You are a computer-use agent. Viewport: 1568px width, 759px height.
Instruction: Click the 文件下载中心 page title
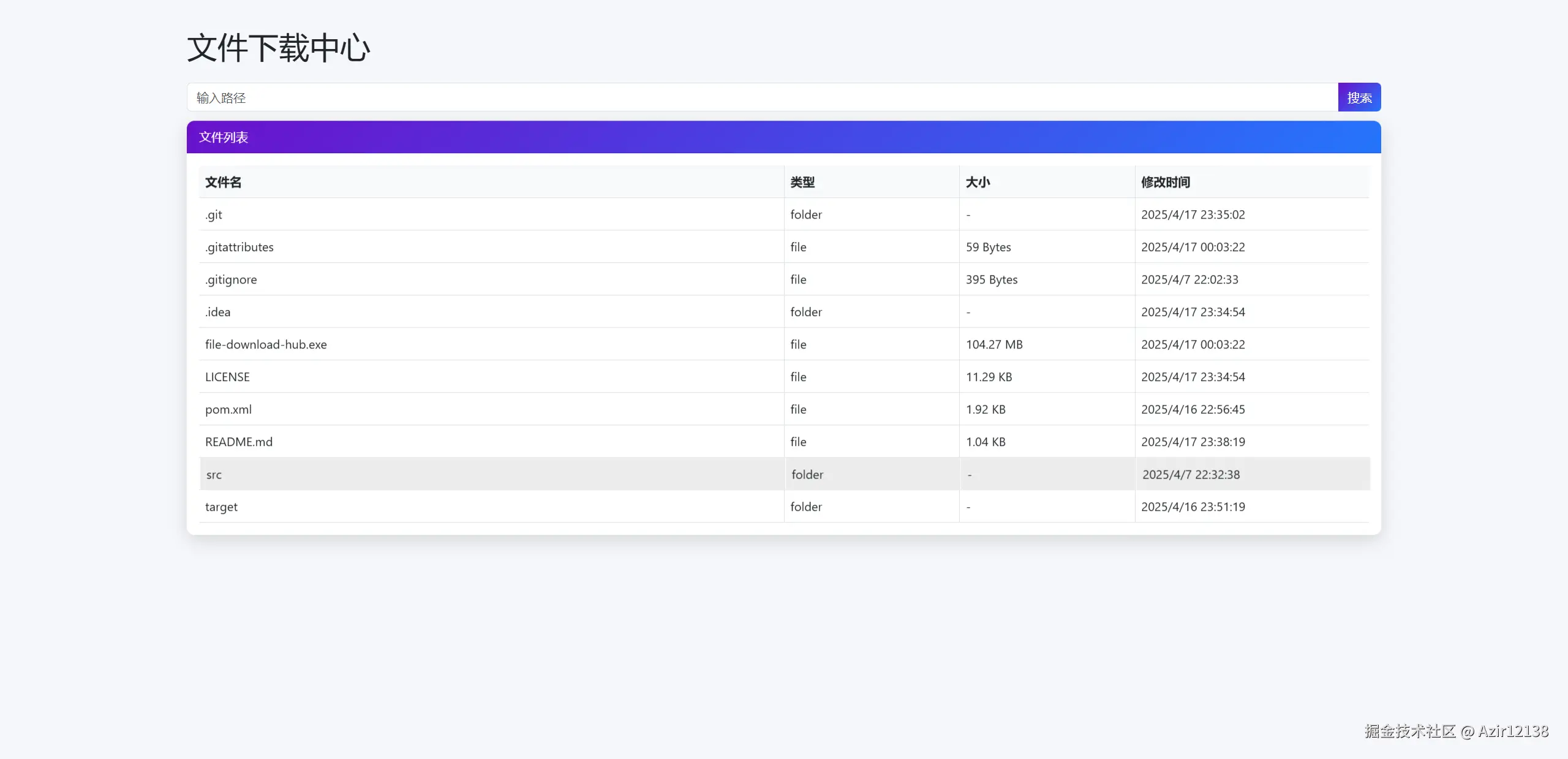point(279,48)
